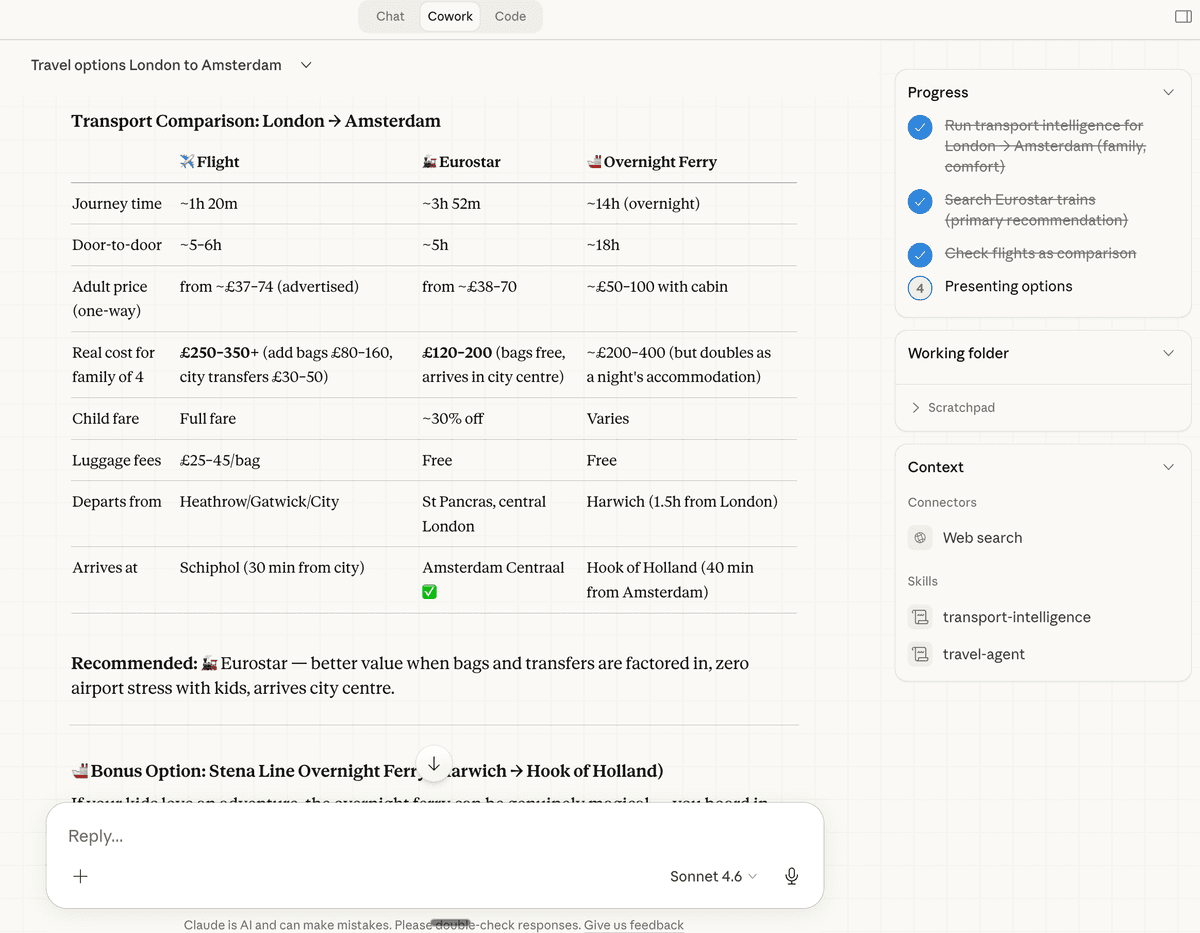
Task: Click into the Reply input field
Action: tap(435, 836)
